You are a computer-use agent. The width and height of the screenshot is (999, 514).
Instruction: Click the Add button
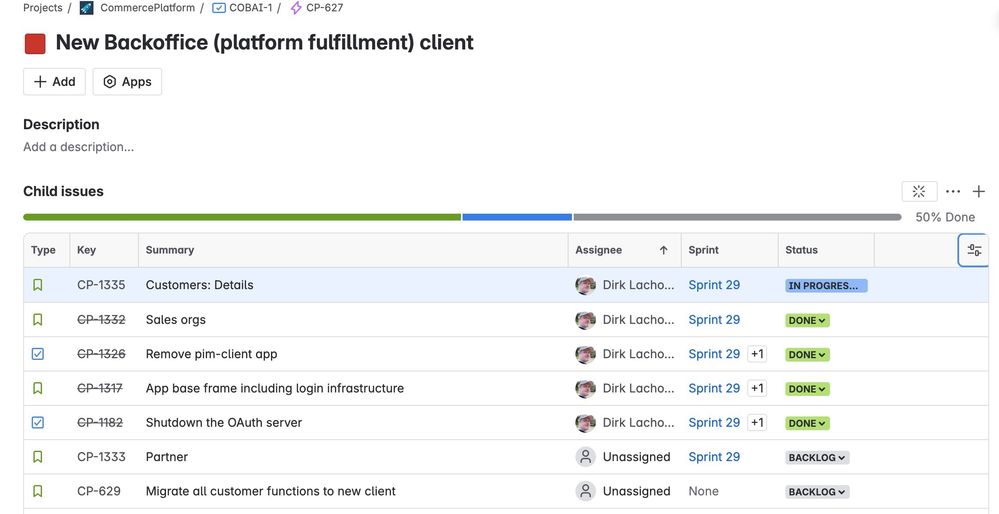click(54, 82)
